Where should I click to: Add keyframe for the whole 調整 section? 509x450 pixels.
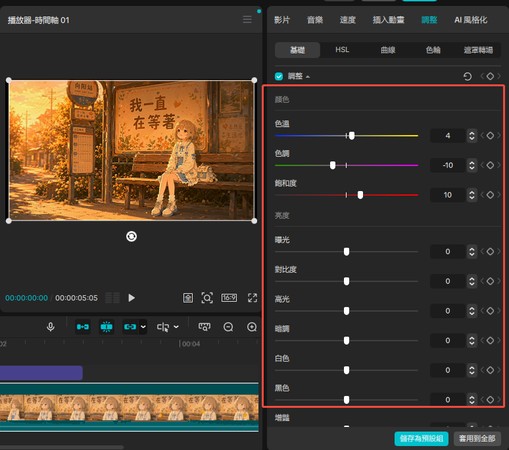(490, 76)
